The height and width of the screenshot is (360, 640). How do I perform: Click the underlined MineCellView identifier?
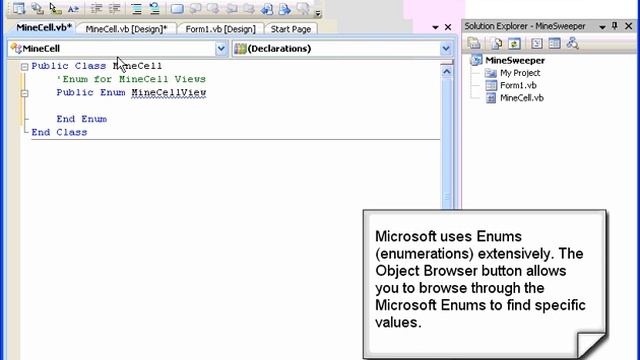(169, 93)
